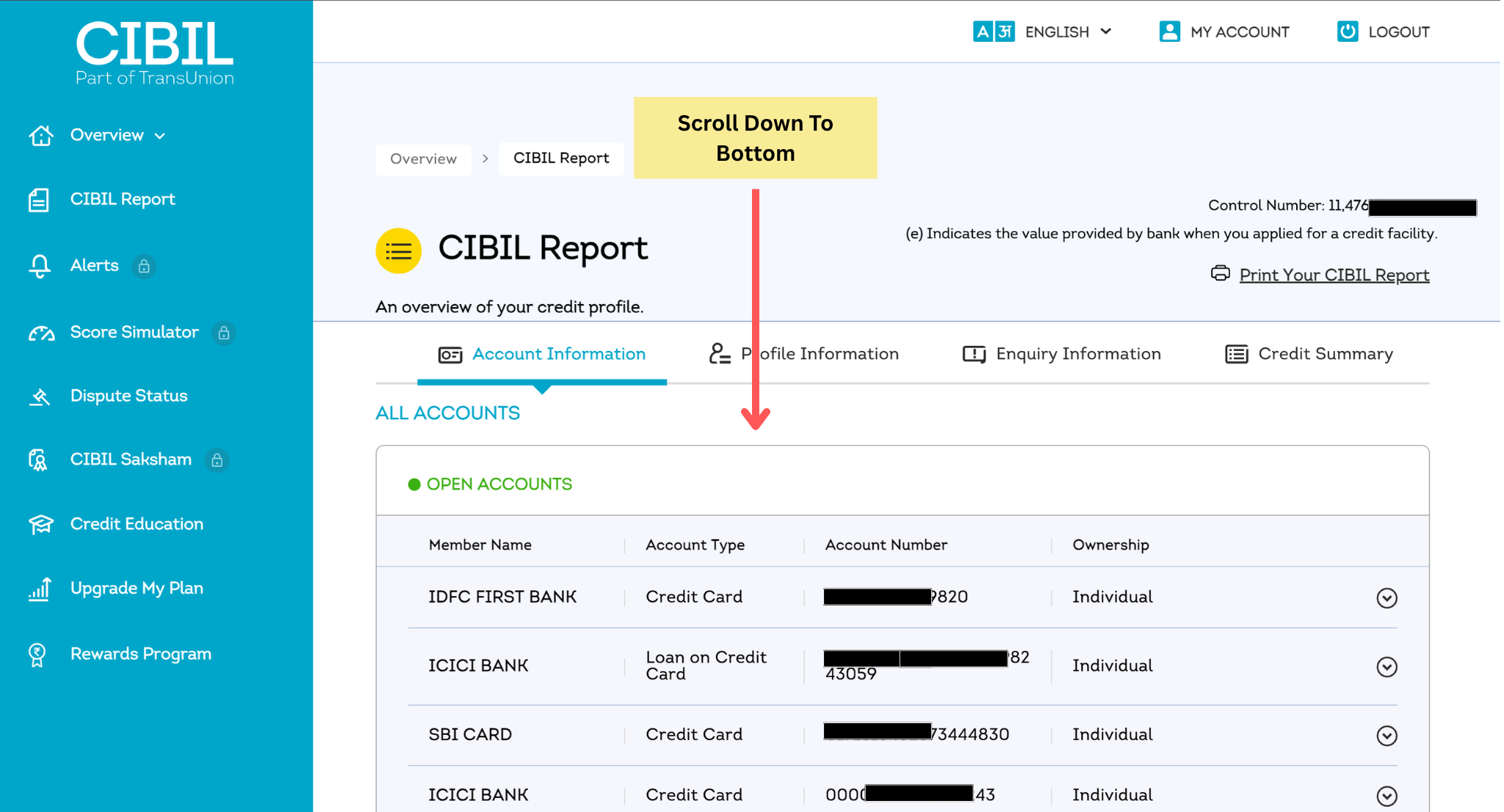Click Individual ownership in SBI CARD row
Viewport: 1504px width, 812px height.
coord(1113,734)
